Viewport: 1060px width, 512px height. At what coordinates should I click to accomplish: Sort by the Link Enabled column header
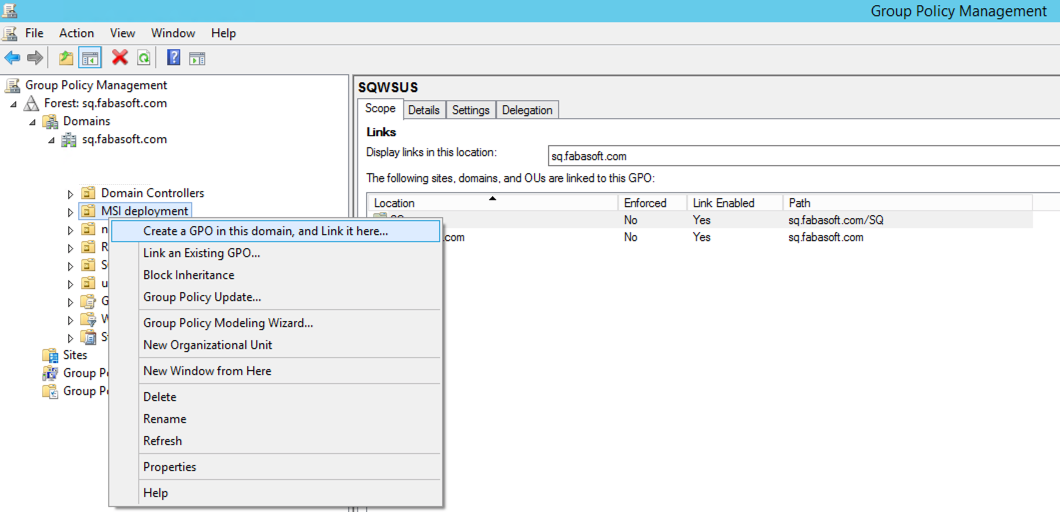pos(723,203)
